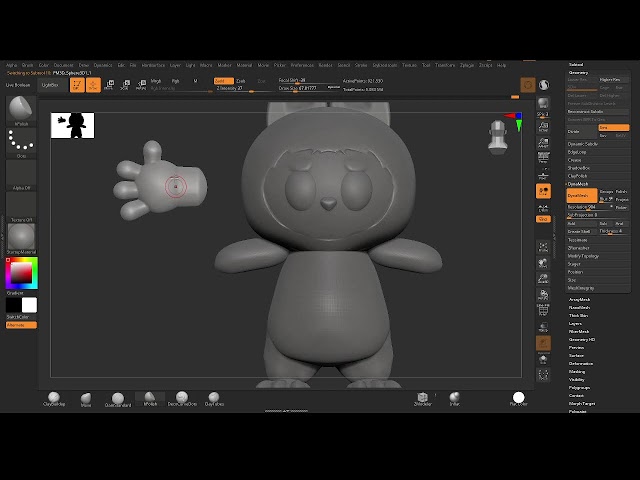Select the DamStandard brush shortcut
This screenshot has width=640, height=480.
(x=118, y=400)
